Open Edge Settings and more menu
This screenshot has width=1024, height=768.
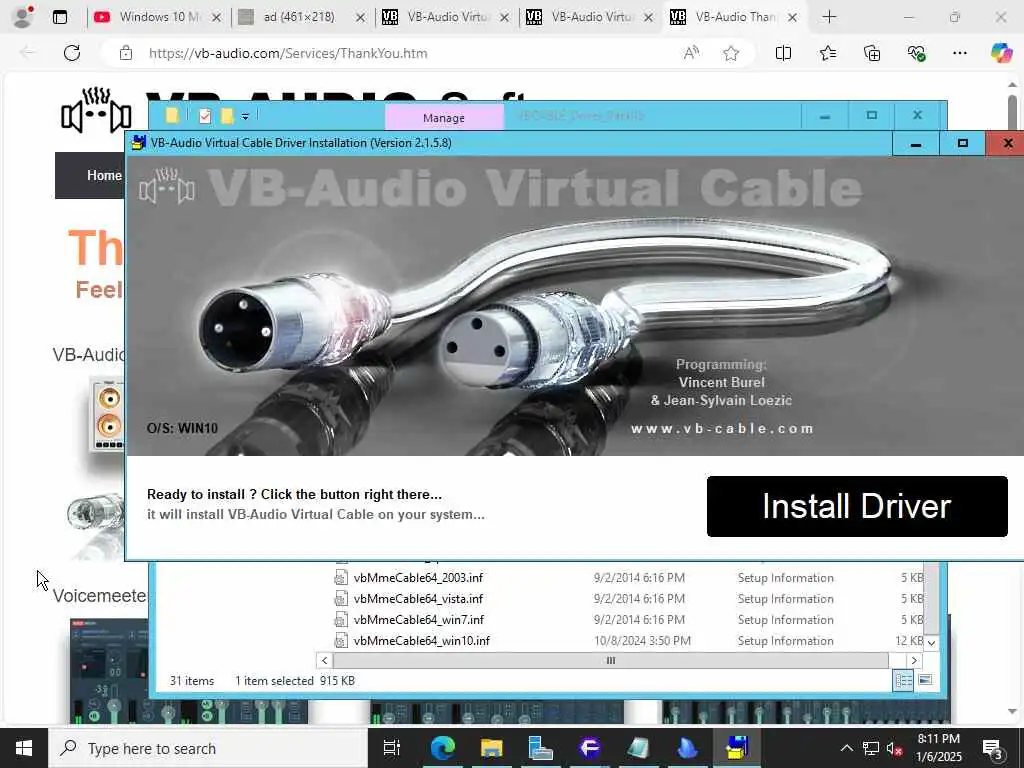click(959, 53)
